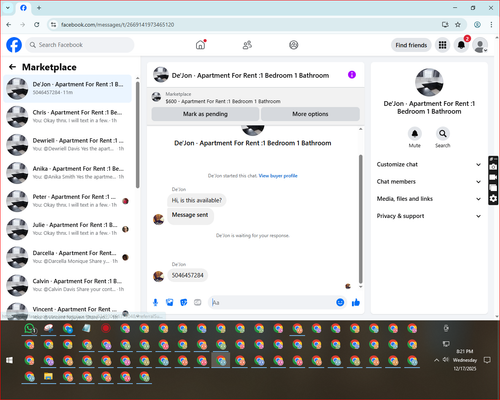Open the Julie apartment conversation
500x400 pixels.
click(68, 229)
